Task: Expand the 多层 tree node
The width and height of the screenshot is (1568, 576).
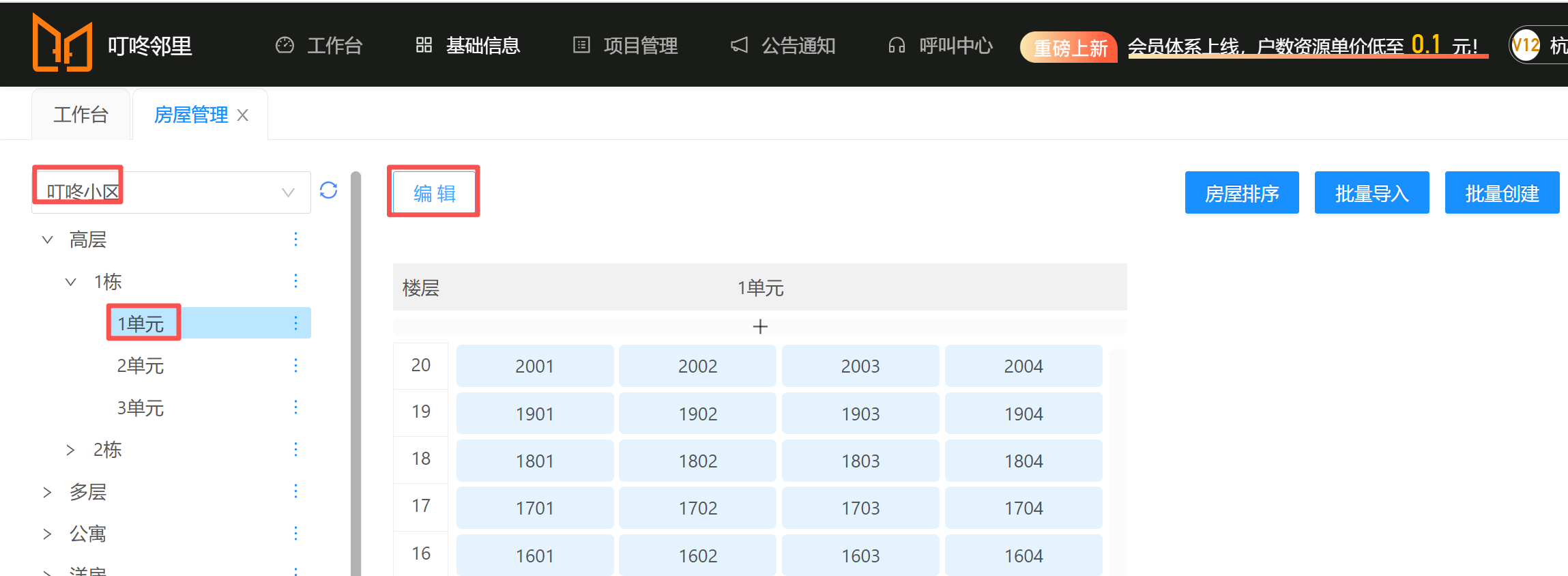Action: (x=47, y=492)
